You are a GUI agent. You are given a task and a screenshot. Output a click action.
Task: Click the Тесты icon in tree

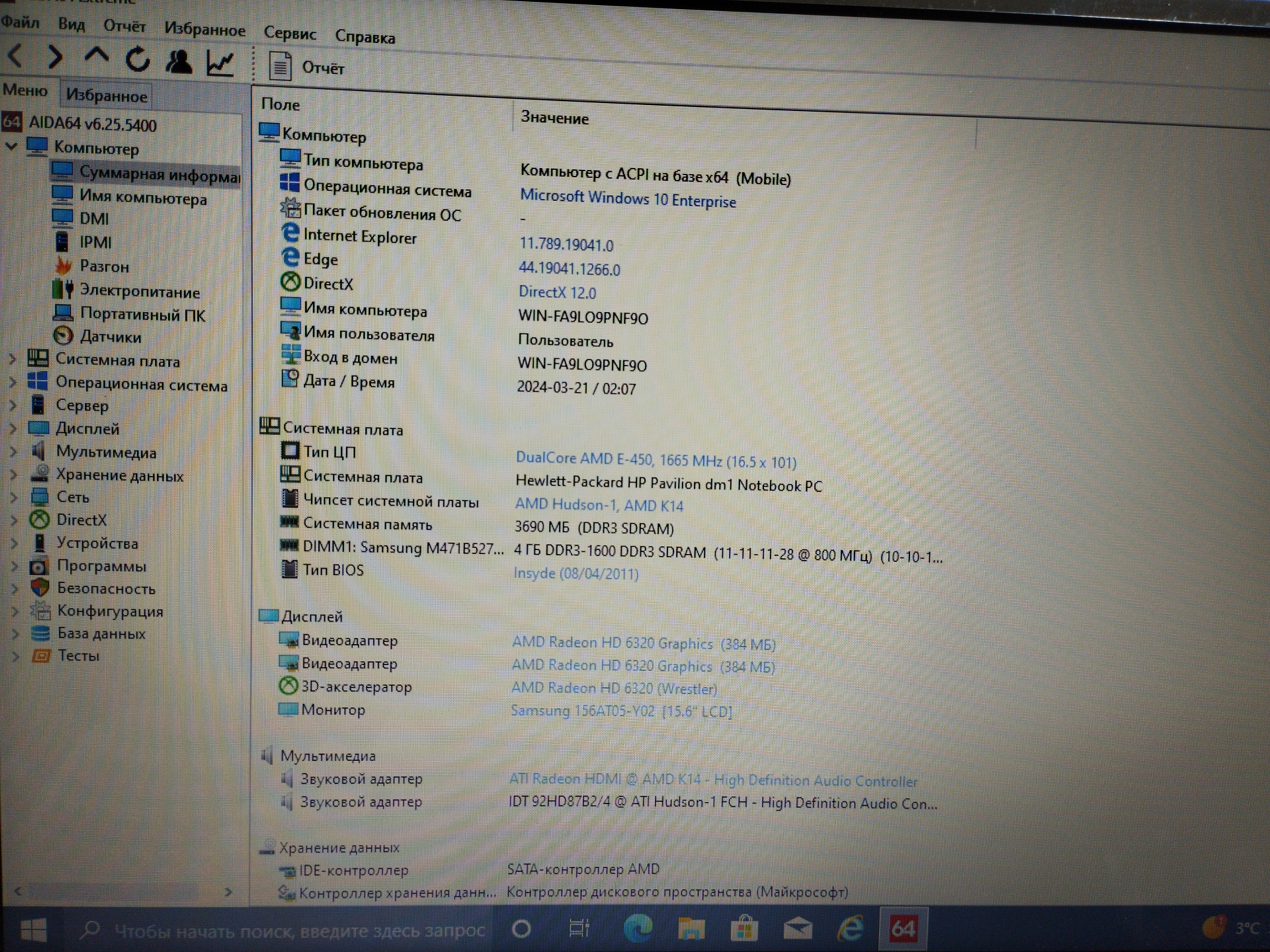coord(41,656)
